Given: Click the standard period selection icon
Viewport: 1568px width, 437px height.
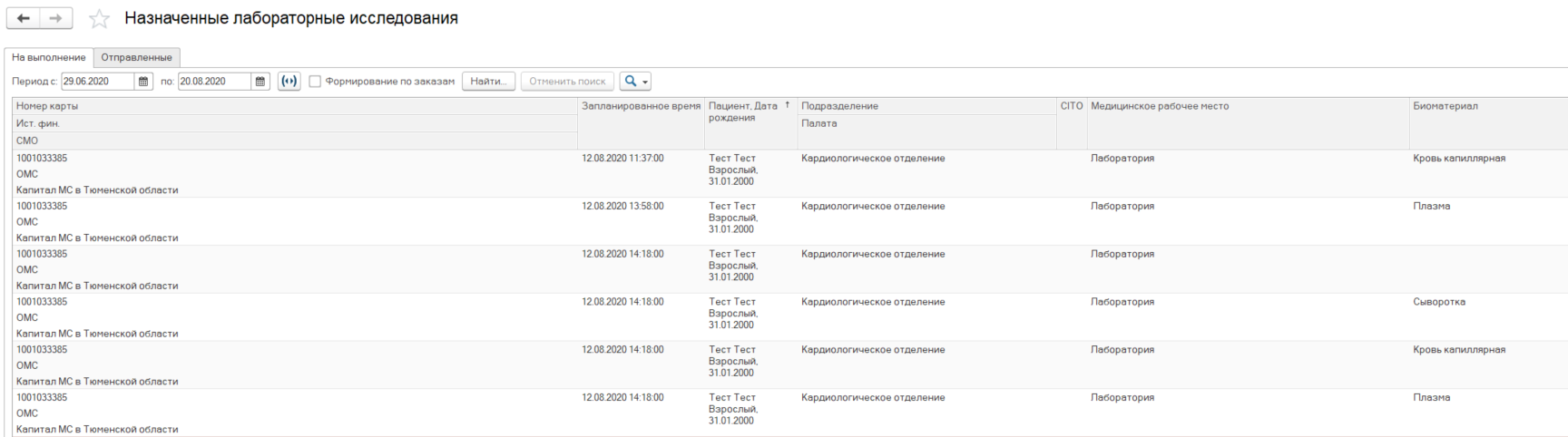Looking at the screenshot, I should pos(289,82).
